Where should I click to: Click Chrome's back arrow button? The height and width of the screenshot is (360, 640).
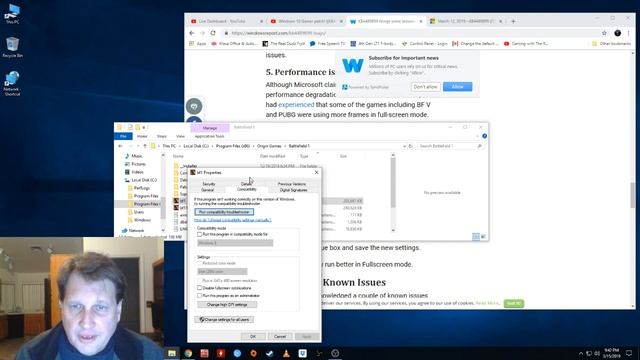(x=192, y=33)
